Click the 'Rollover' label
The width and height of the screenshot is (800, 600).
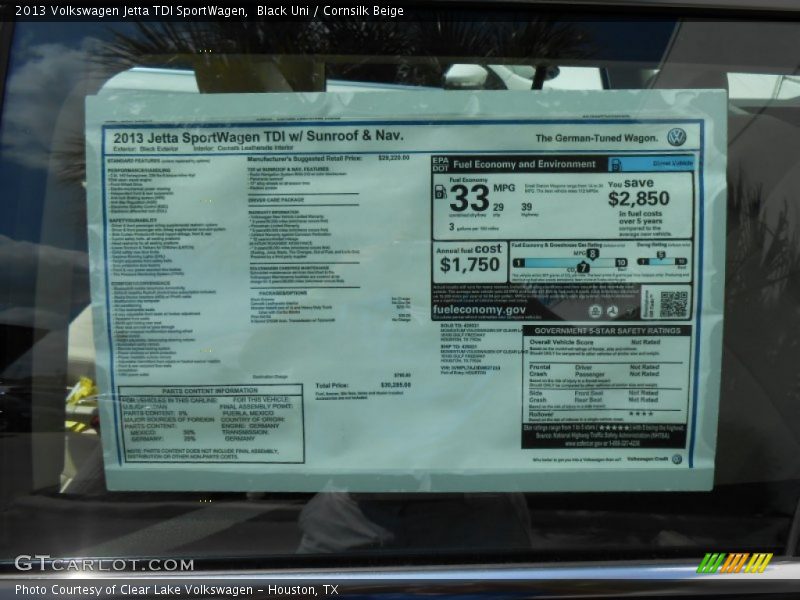click(x=541, y=414)
